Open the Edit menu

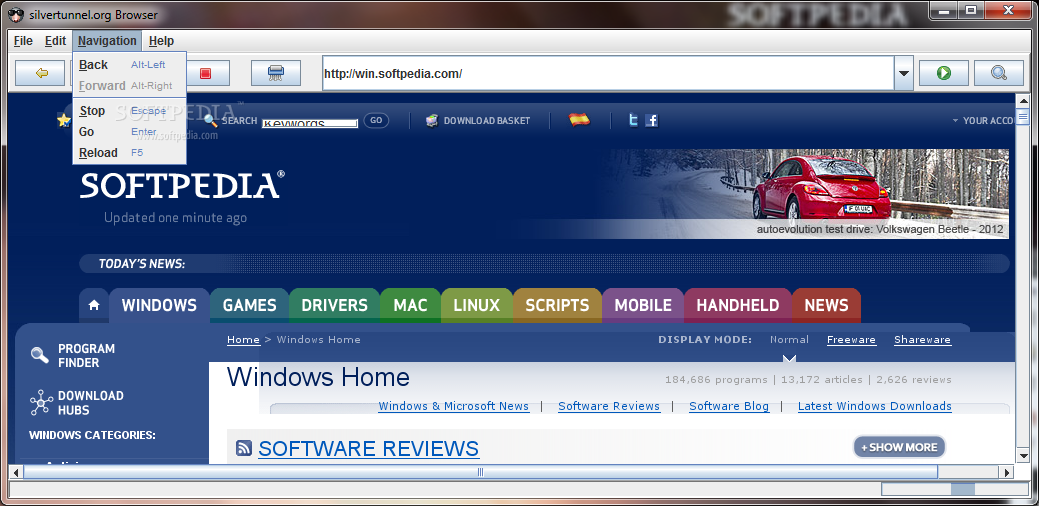56,41
